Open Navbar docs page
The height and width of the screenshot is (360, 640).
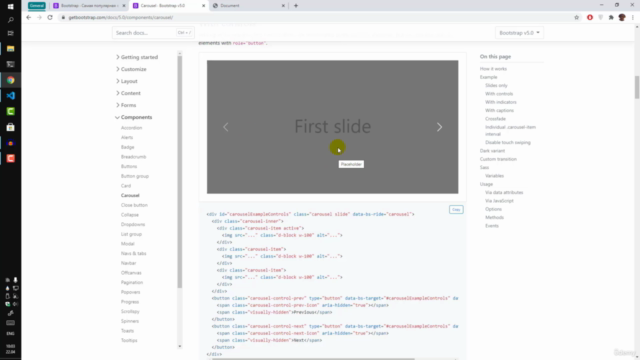click(129, 263)
